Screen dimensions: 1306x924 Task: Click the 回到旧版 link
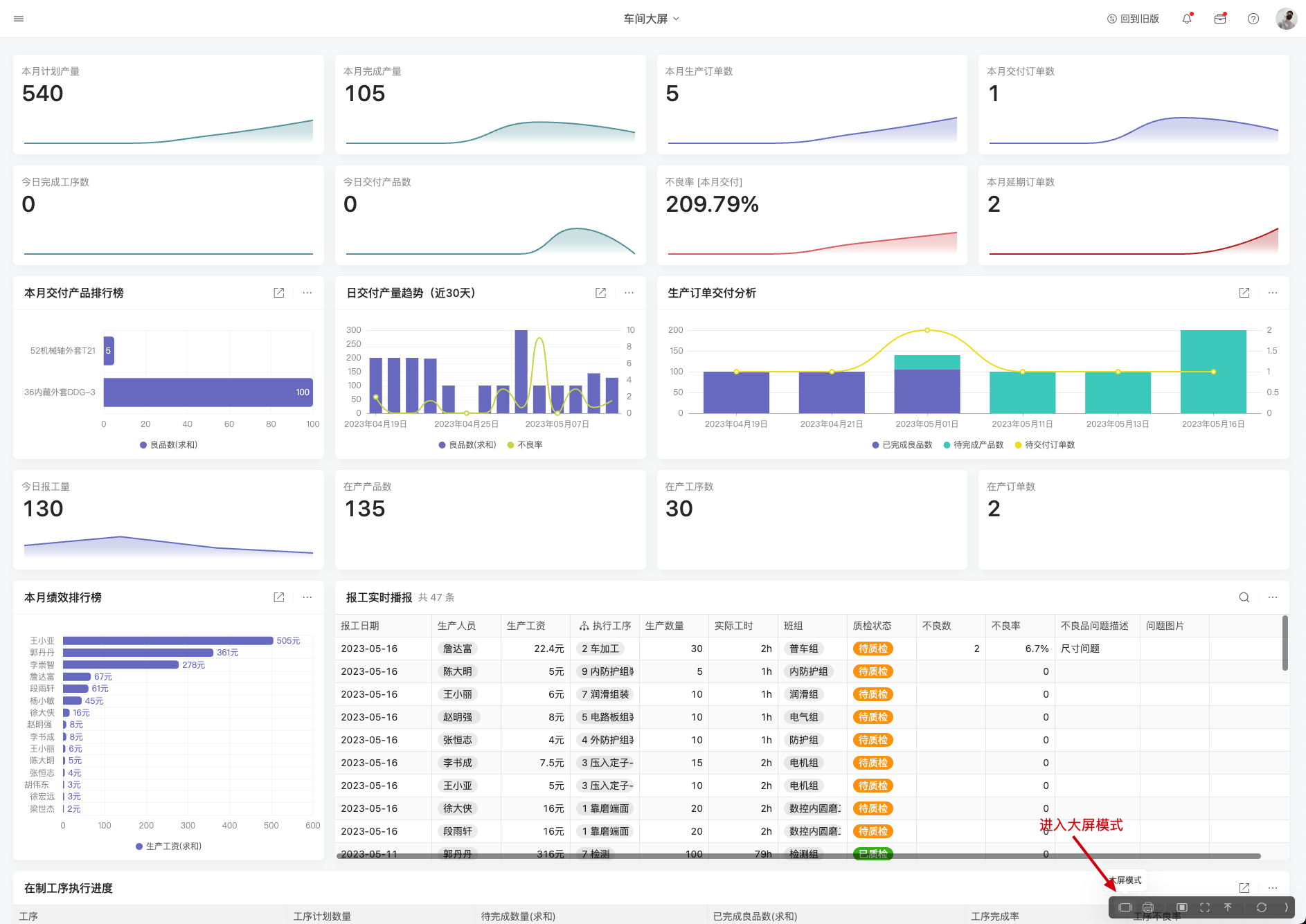click(1133, 19)
